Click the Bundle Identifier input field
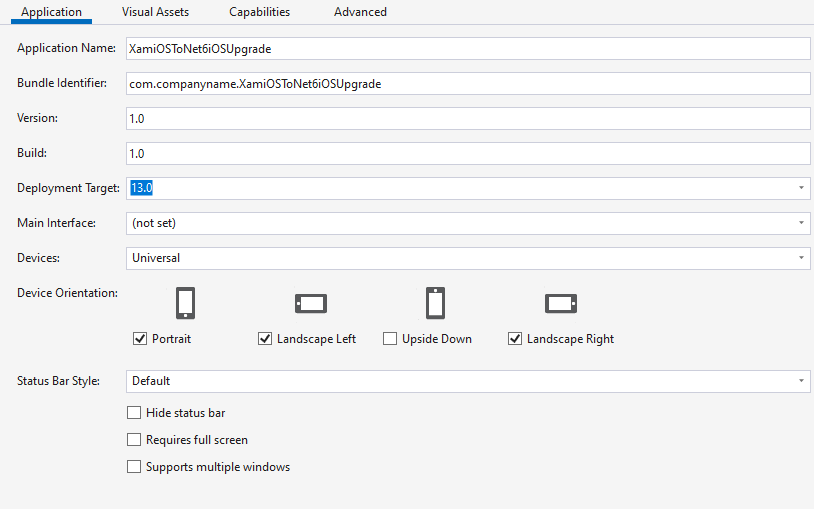The image size is (814, 509). (x=468, y=84)
